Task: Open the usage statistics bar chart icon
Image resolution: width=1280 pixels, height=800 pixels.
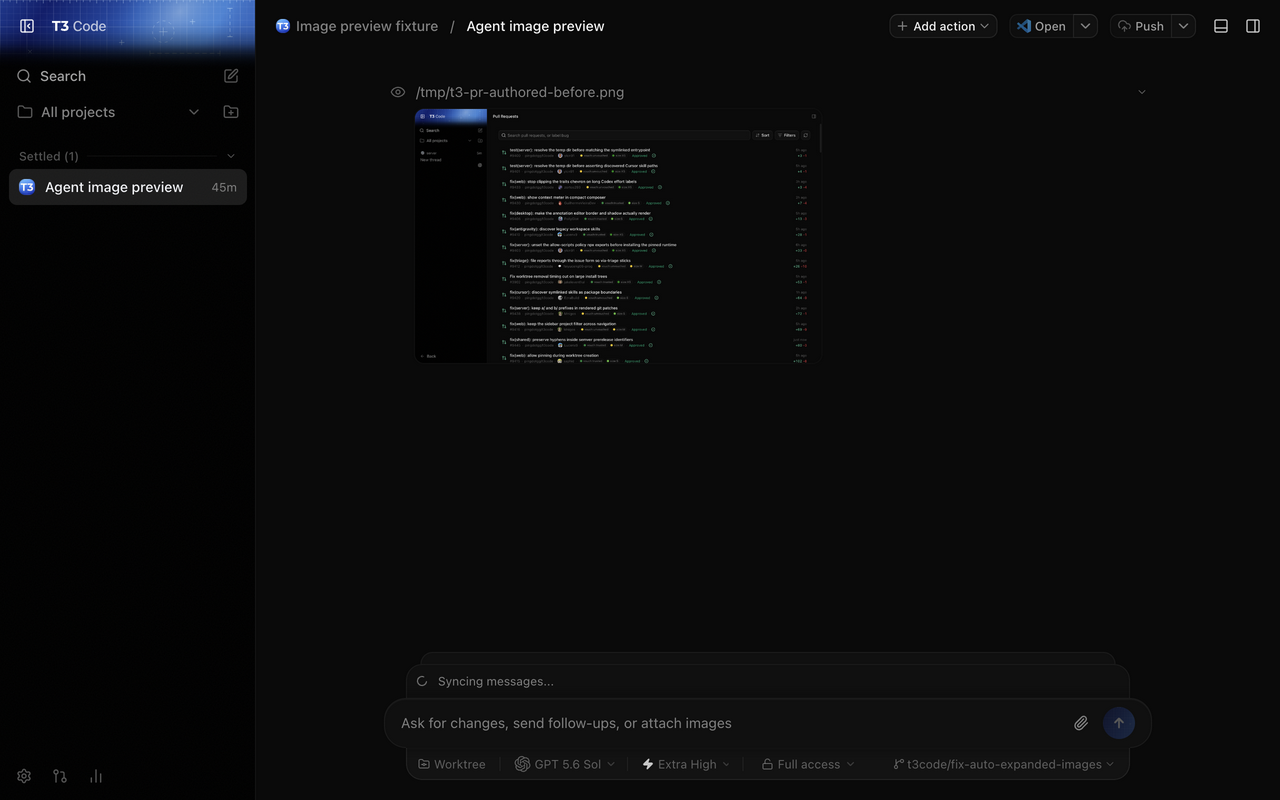Action: pyautogui.click(x=96, y=776)
